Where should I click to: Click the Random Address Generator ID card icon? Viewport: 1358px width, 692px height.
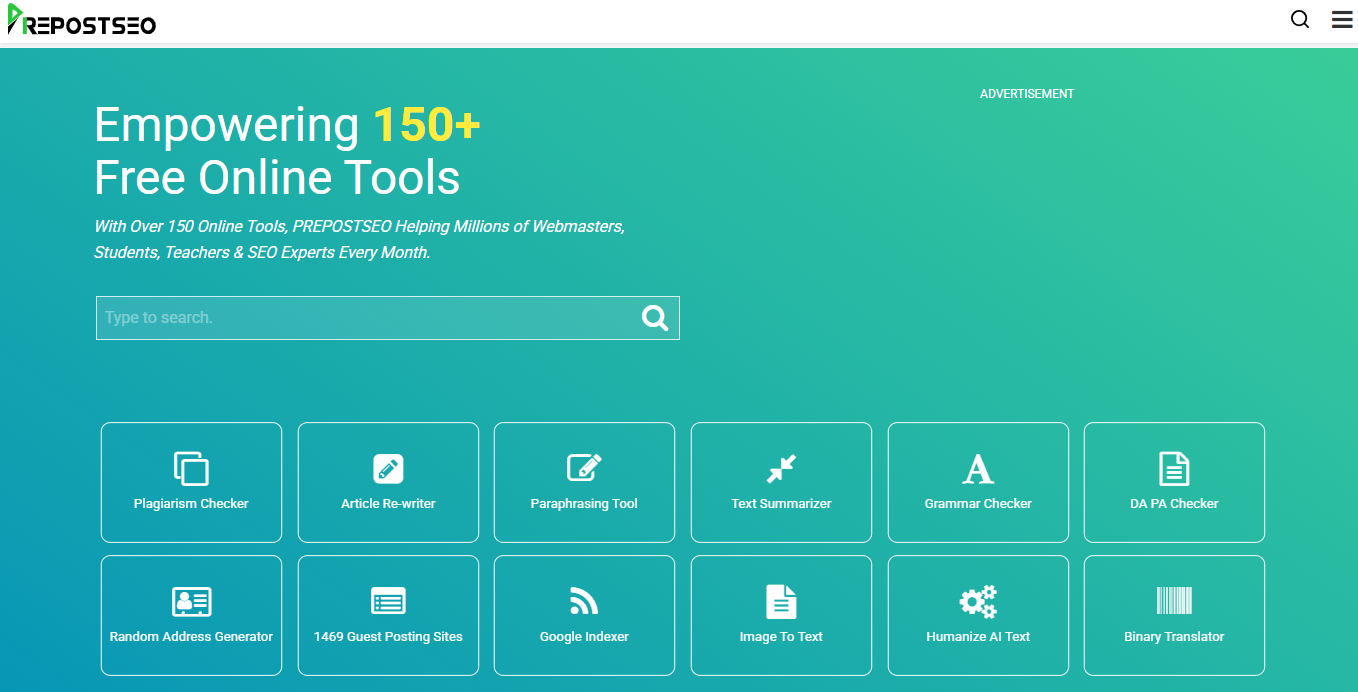[191, 601]
